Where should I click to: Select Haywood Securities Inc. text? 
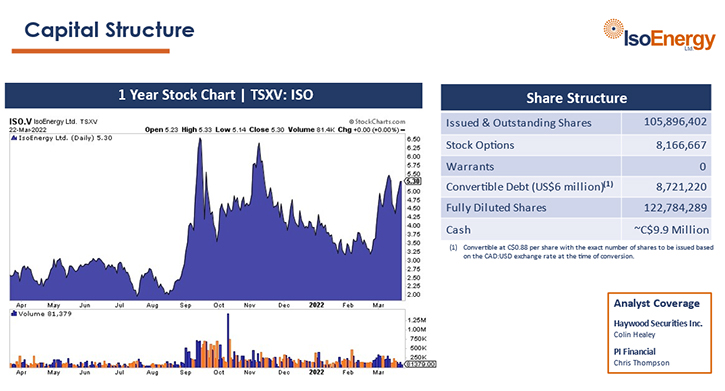657,324
